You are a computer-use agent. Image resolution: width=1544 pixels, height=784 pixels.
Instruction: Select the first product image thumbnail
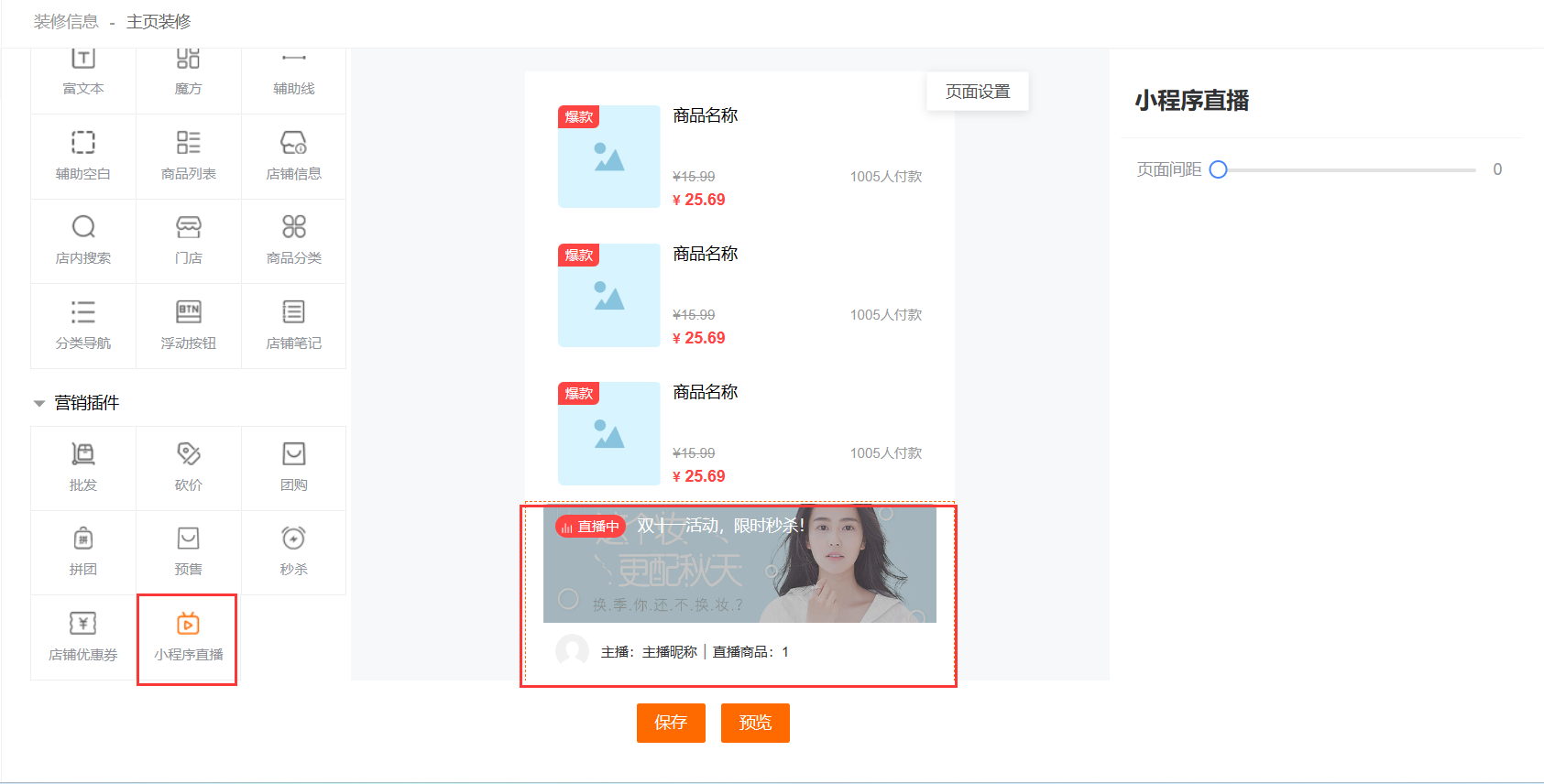point(608,157)
